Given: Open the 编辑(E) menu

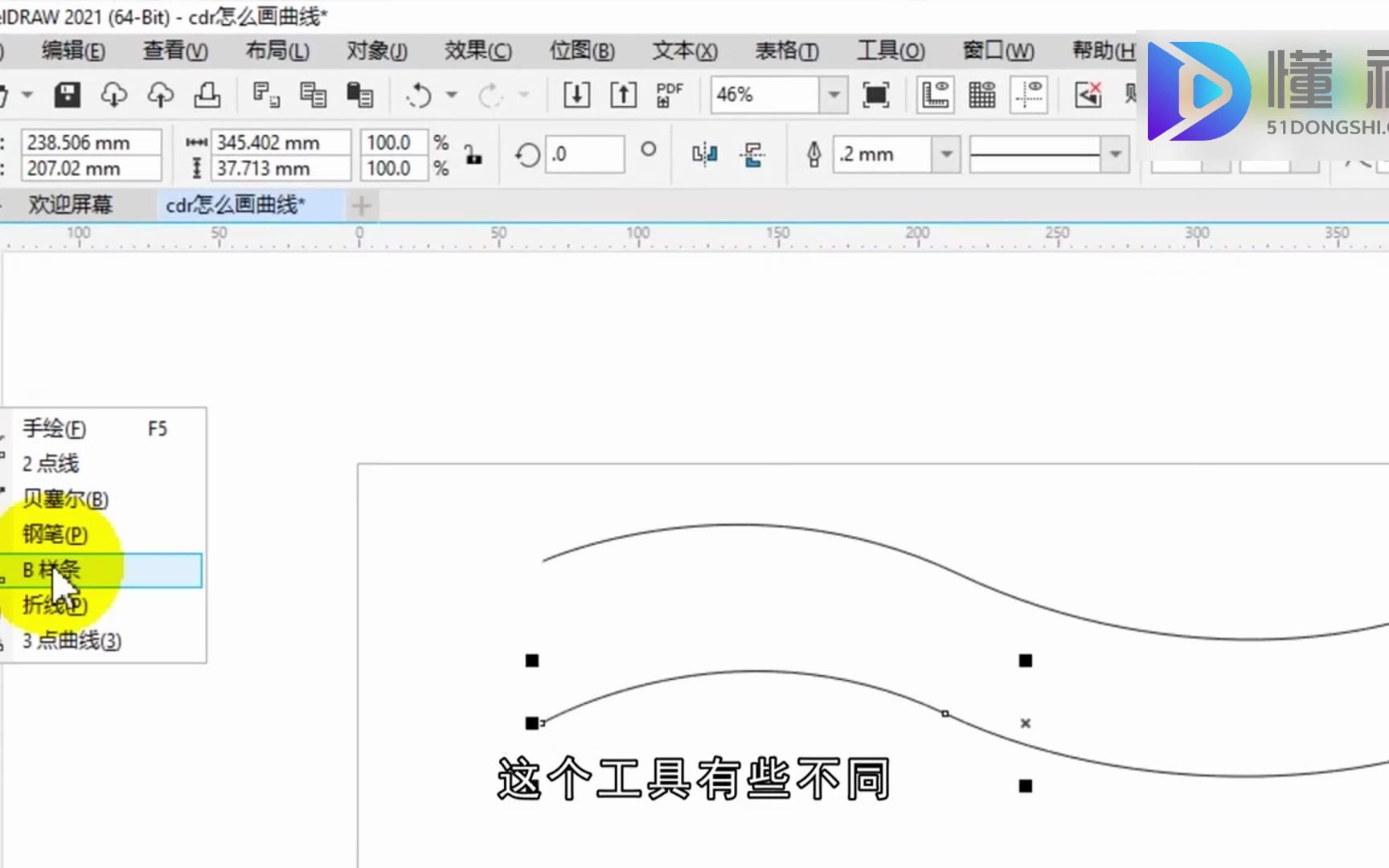Looking at the screenshot, I should tap(73, 51).
